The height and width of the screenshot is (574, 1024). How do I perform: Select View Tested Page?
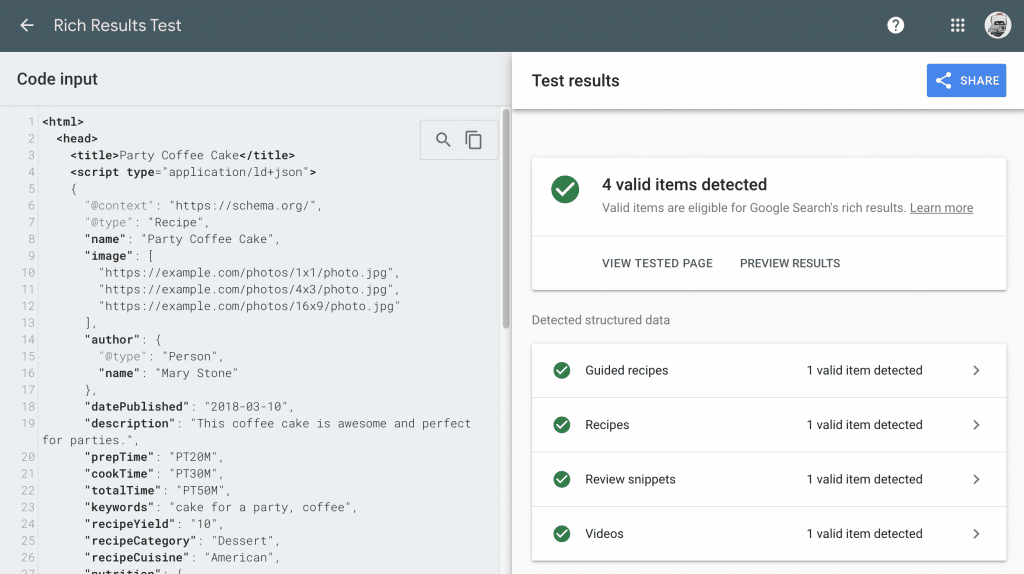tap(657, 264)
